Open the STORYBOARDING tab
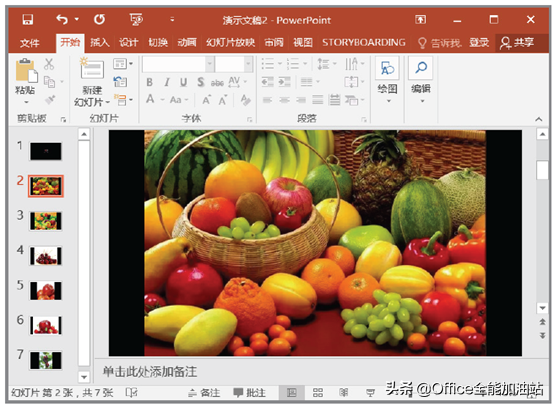This screenshot has width=554, height=407. 364,43
